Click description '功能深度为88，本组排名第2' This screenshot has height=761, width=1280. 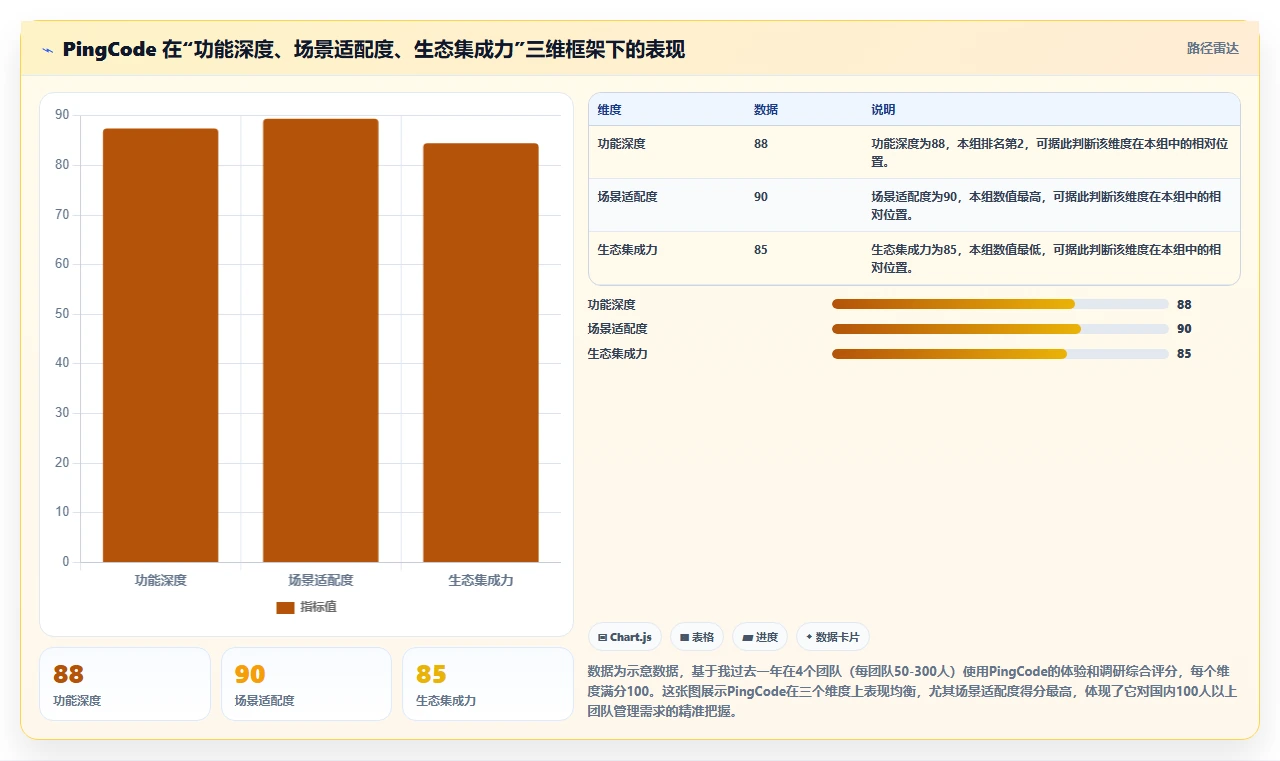[1050, 152]
